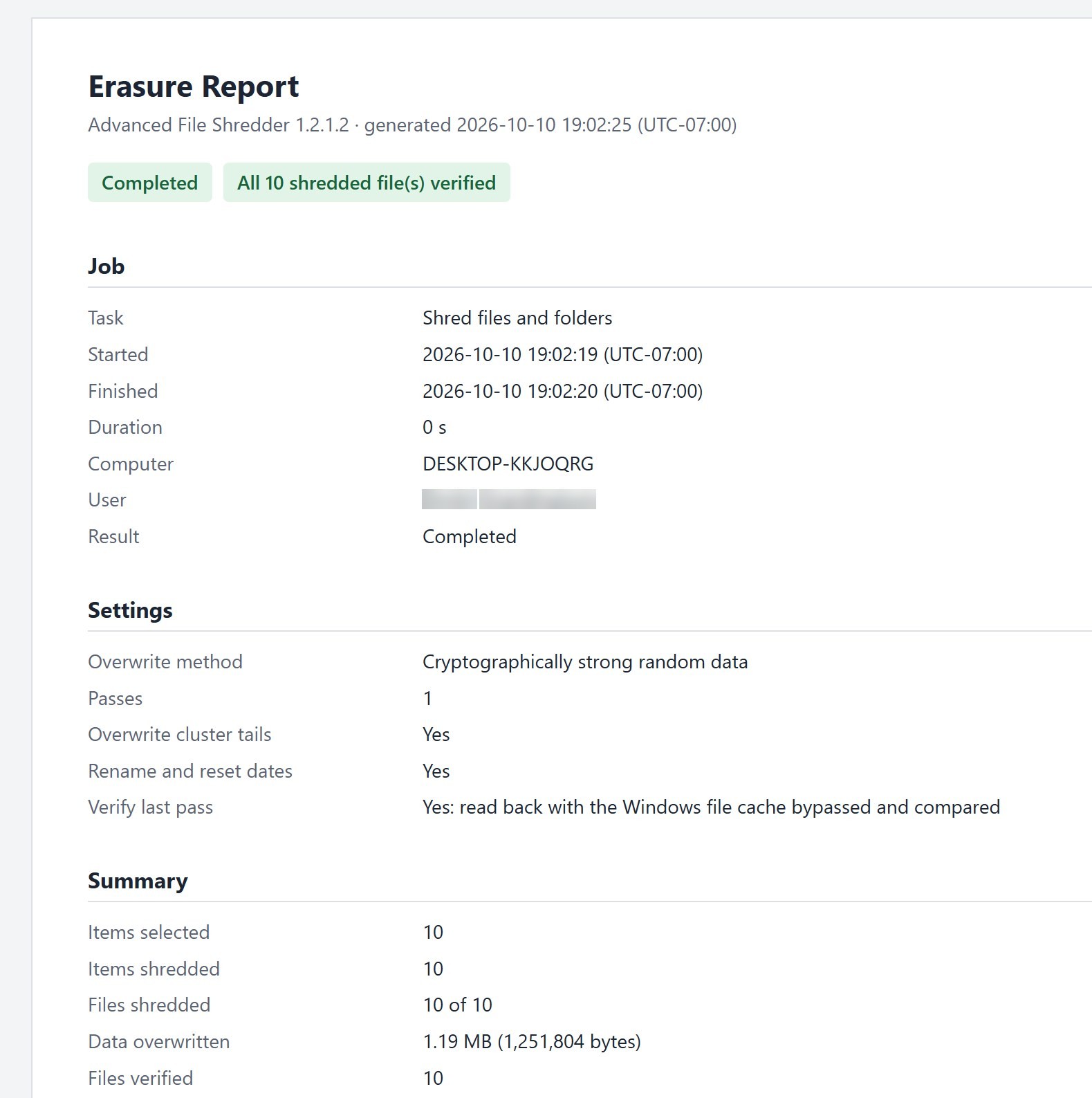Click the "Erasure Report" title heading

[x=194, y=86]
